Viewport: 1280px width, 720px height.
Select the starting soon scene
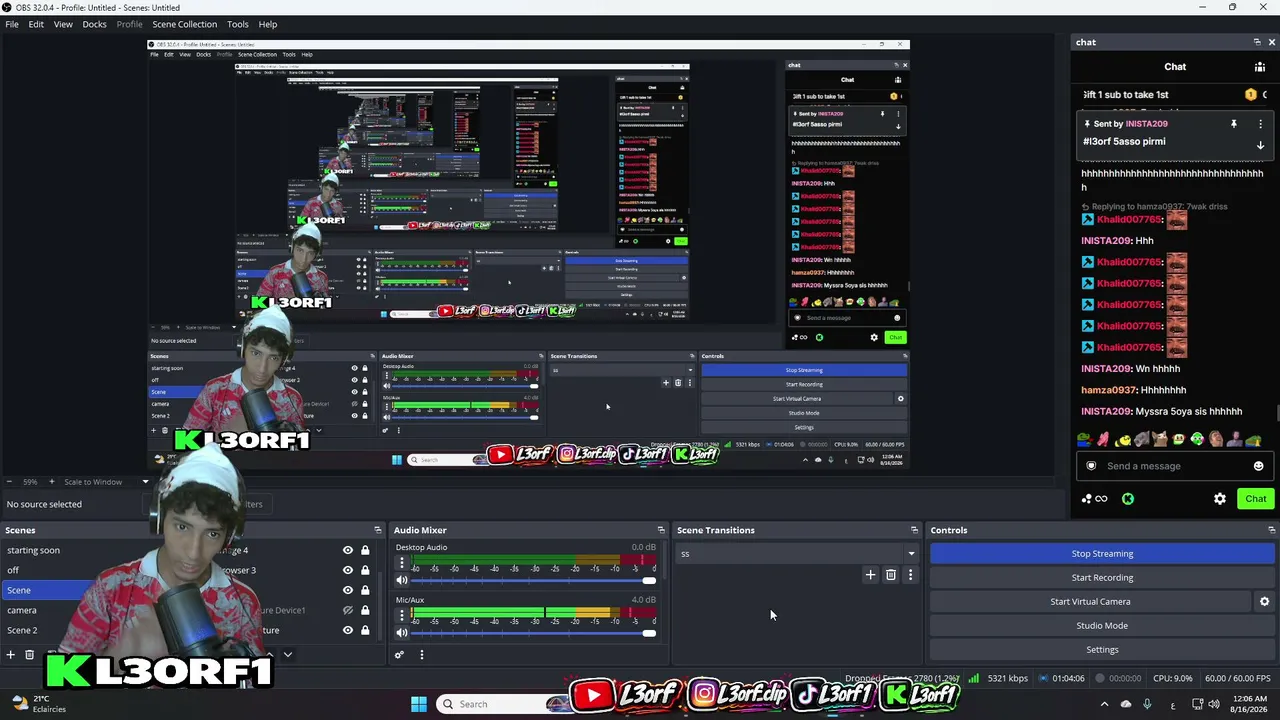coord(33,550)
